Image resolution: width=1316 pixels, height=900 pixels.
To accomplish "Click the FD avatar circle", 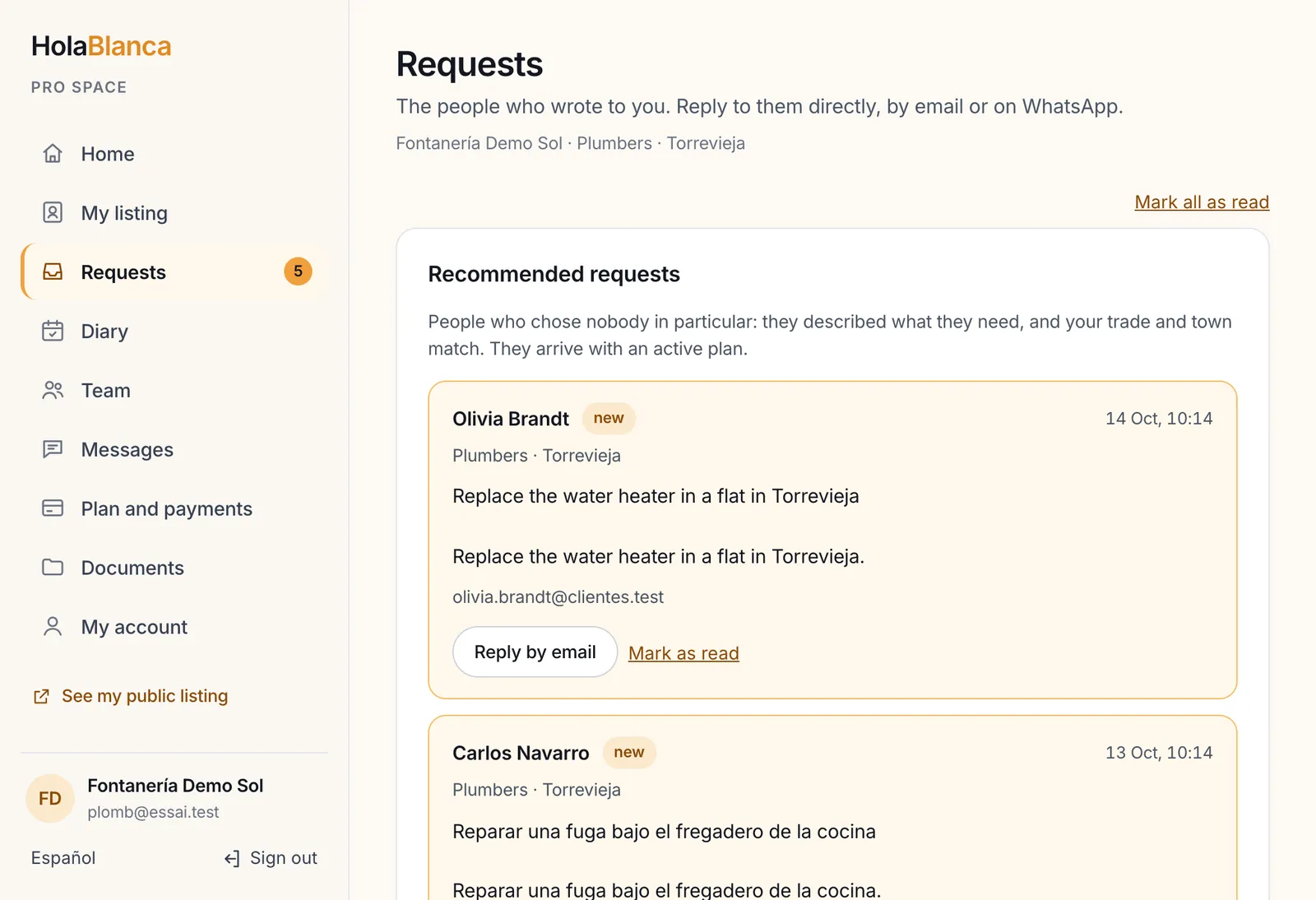I will point(50,798).
